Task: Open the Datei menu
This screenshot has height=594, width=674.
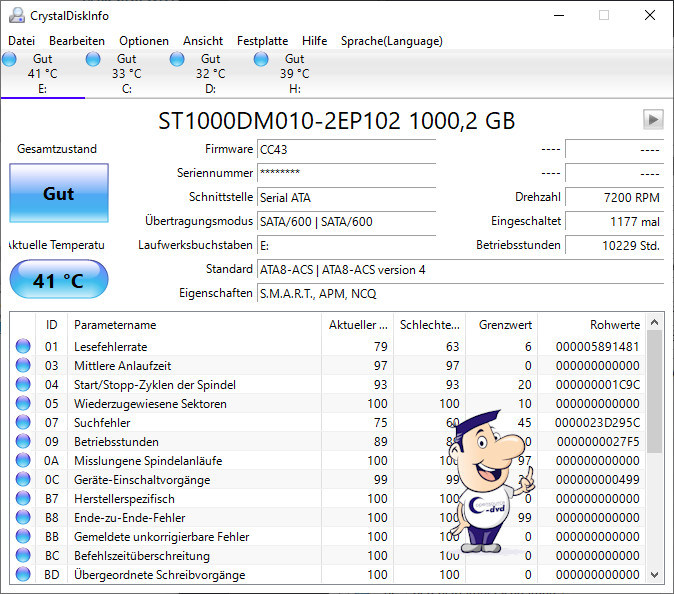Action: (21, 41)
